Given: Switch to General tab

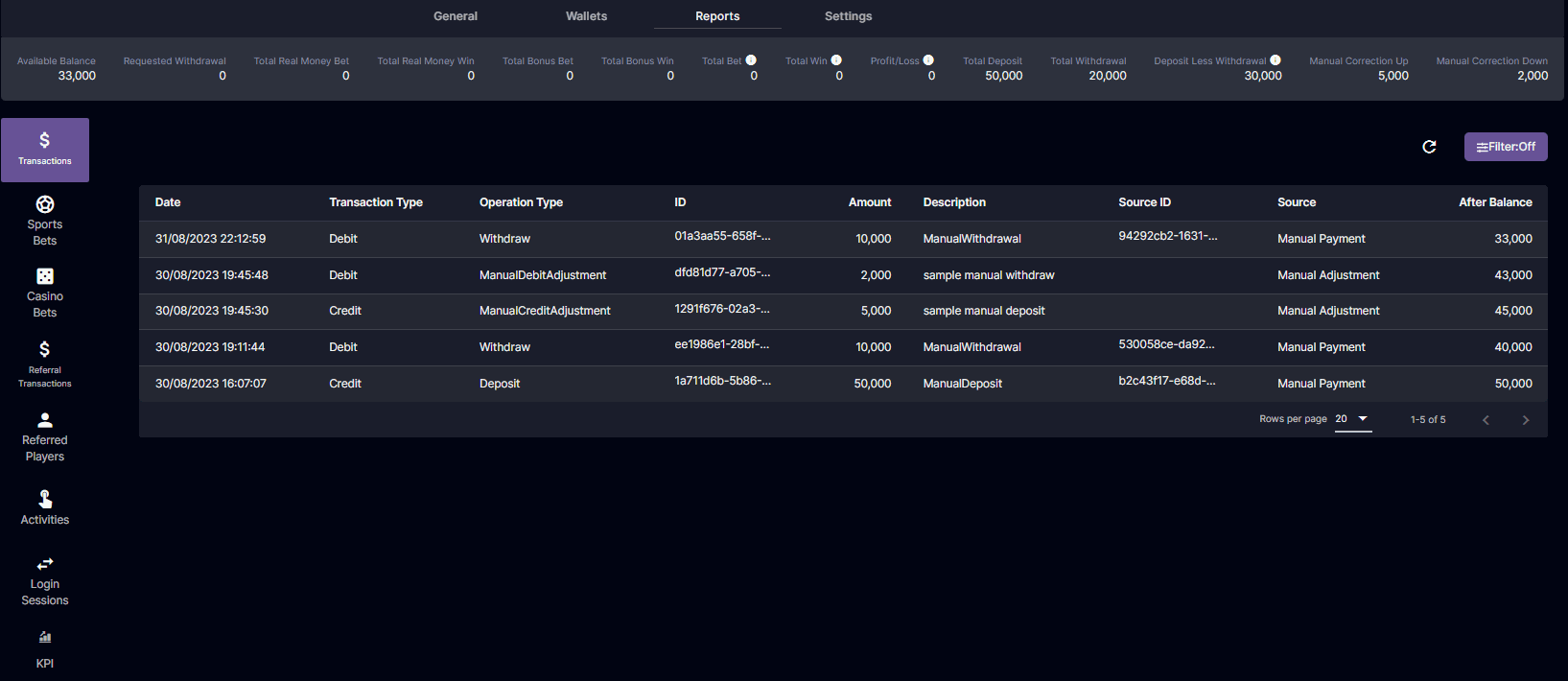Looking at the screenshot, I should (456, 16).
